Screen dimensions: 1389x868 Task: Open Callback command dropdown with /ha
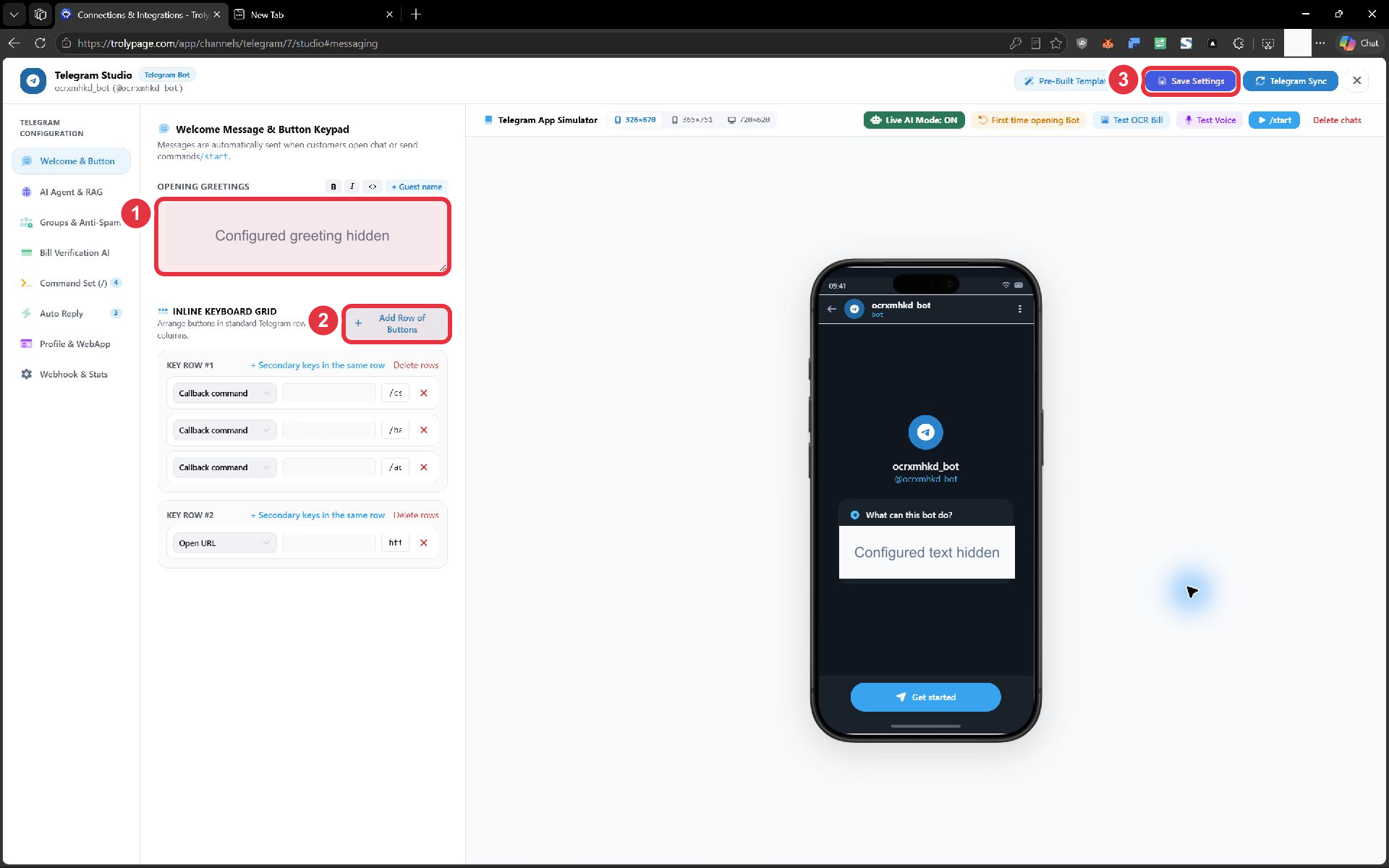[x=224, y=430]
